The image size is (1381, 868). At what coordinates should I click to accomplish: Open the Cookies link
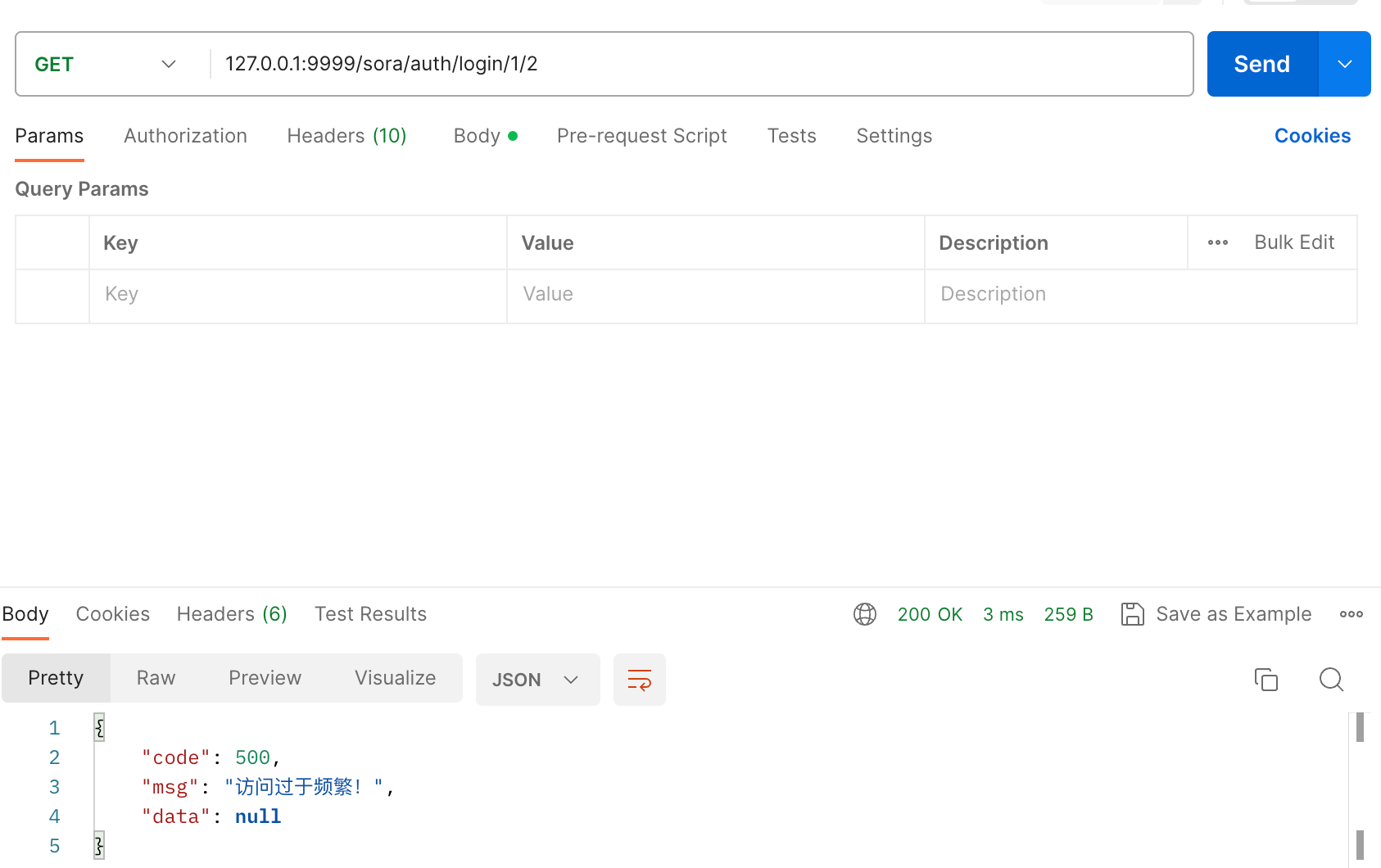tap(1311, 136)
